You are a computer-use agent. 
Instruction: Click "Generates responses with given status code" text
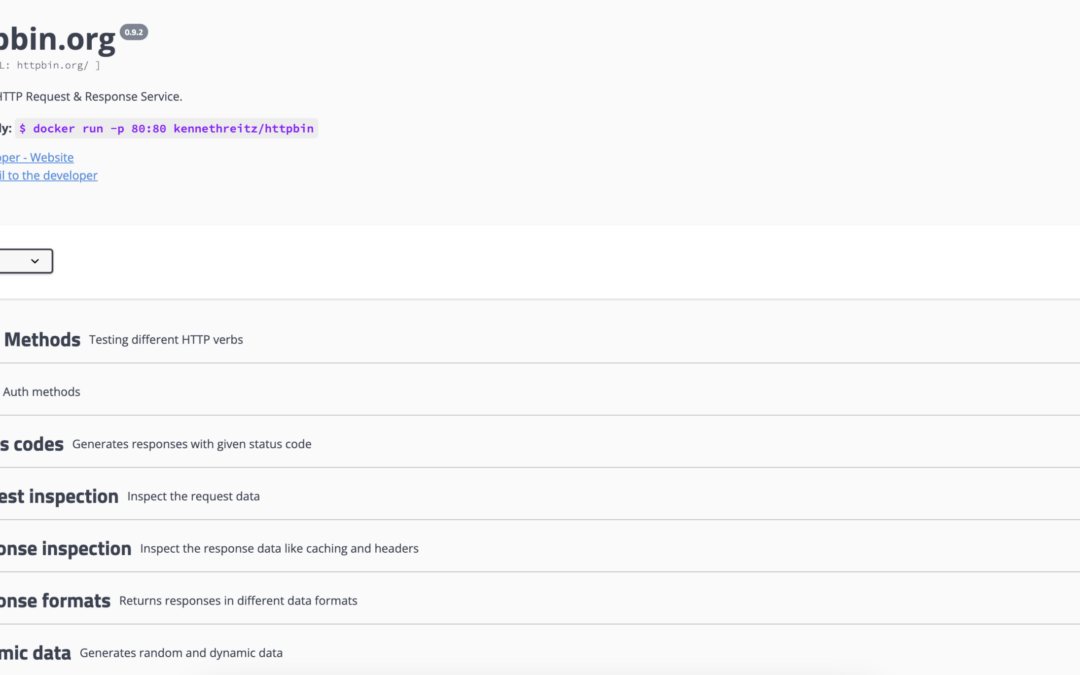coord(192,444)
